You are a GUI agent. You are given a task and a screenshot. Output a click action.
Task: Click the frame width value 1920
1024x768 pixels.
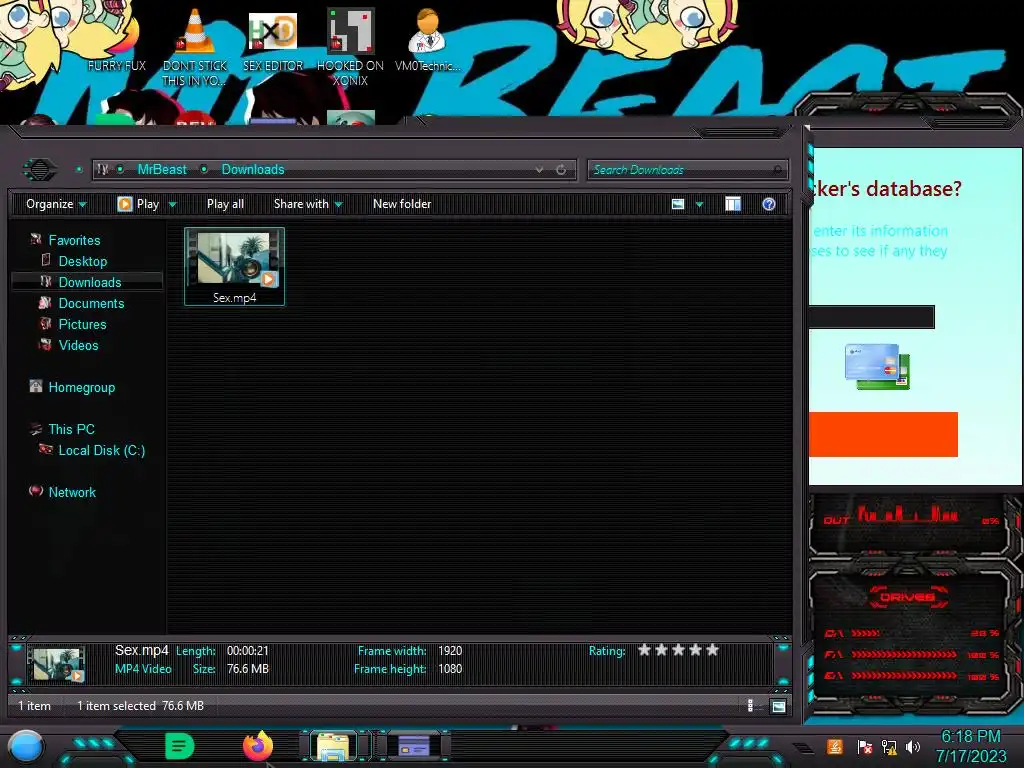pos(450,650)
